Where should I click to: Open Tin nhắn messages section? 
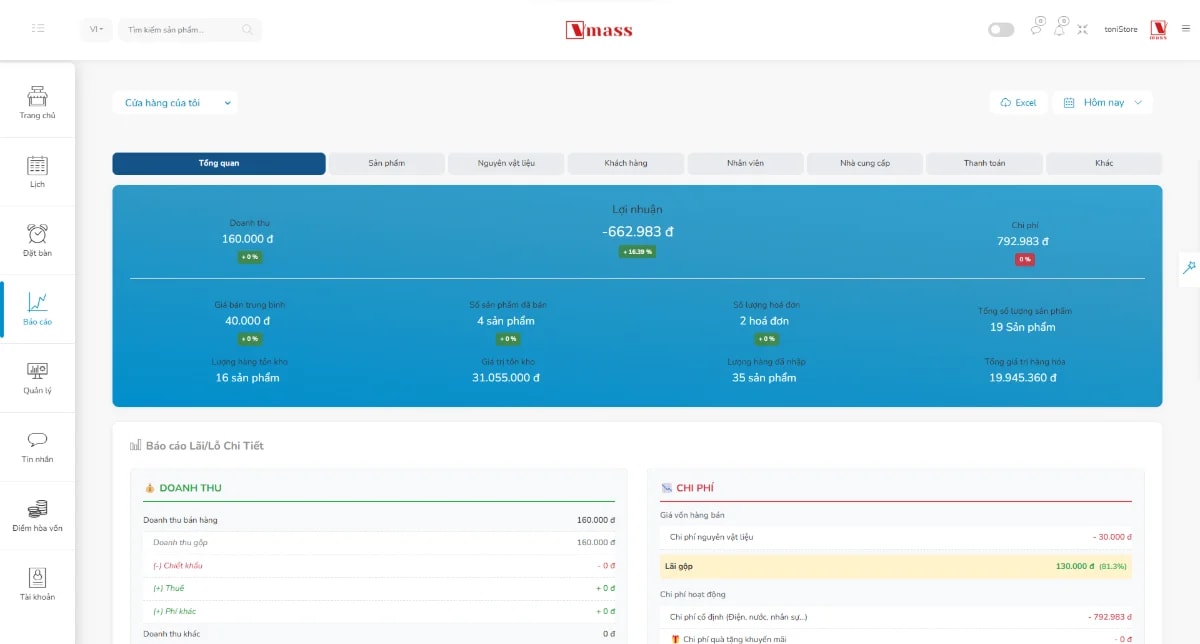[37, 446]
